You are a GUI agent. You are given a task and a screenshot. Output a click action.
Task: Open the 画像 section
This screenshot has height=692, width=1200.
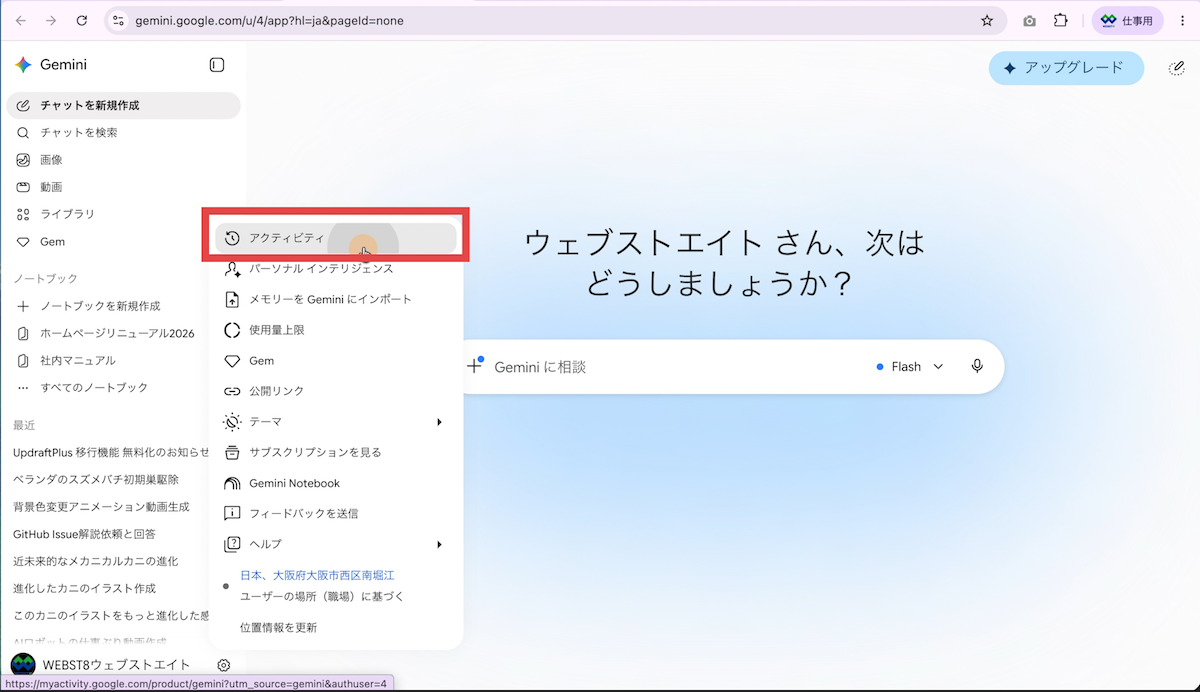pos(123,160)
